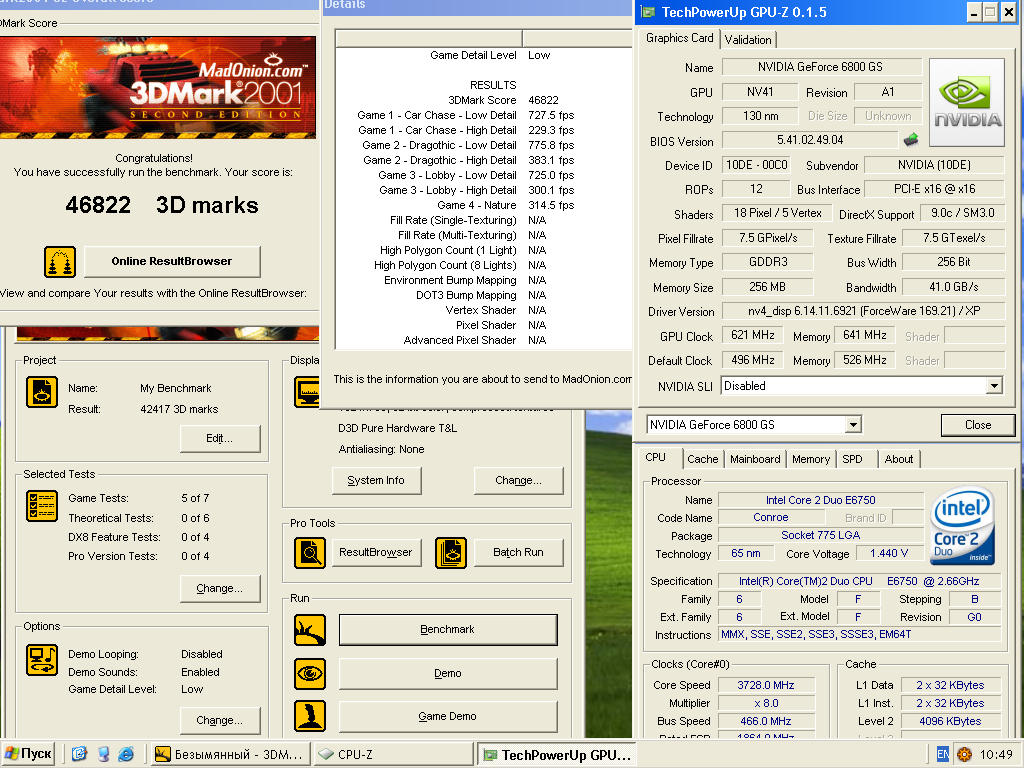
Task: Click the show desktop quick launch icon
Action: coord(79,754)
